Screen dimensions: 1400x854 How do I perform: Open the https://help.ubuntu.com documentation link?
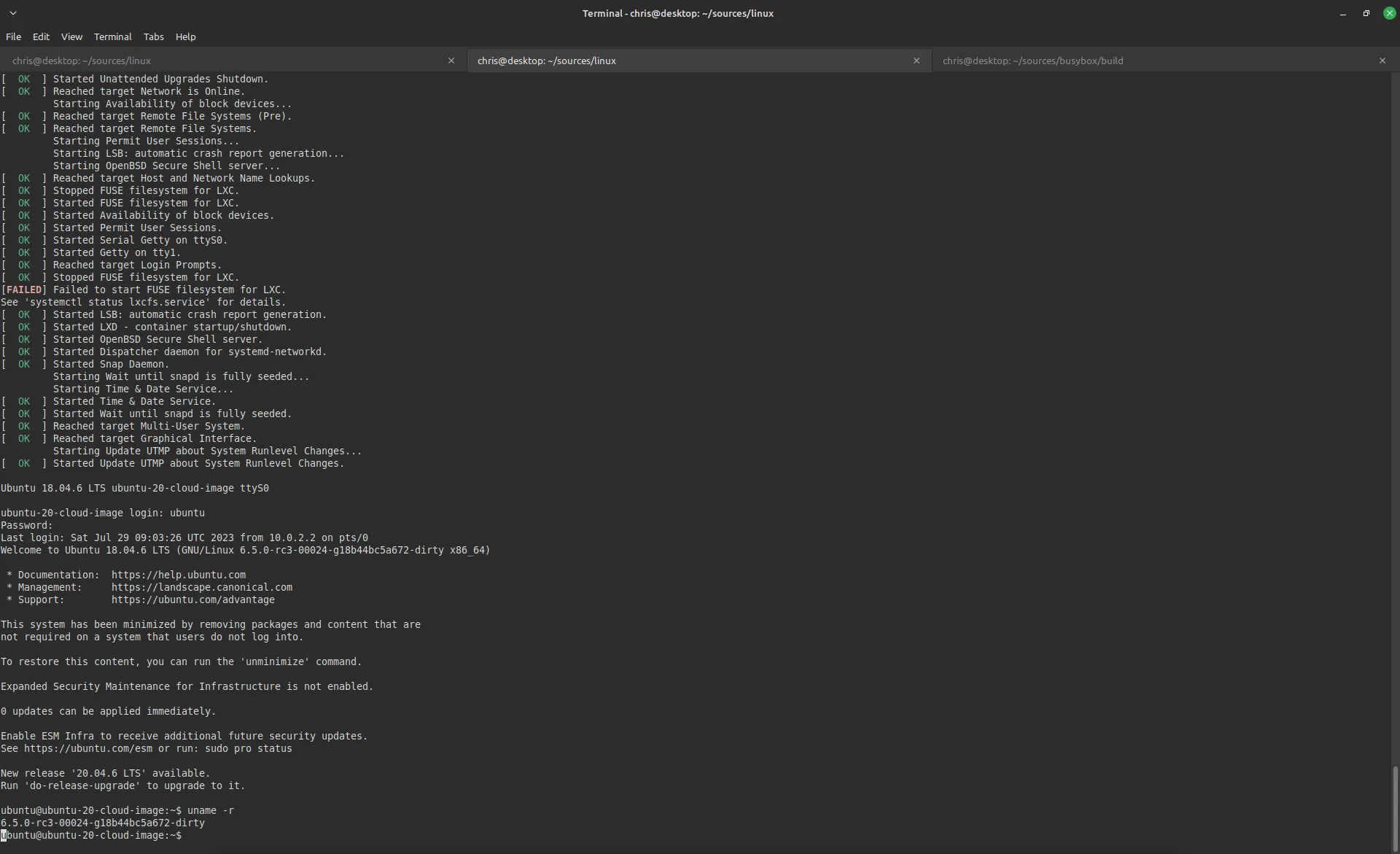[x=179, y=575]
